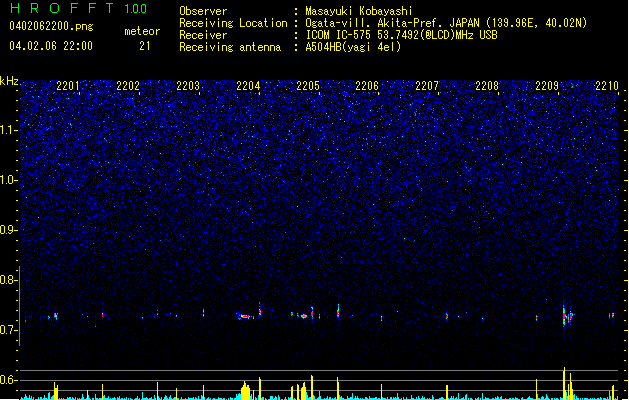Select the filename 0402062200.png
Image resolution: width=629 pixels, height=400 pixels.
pos(51,26)
